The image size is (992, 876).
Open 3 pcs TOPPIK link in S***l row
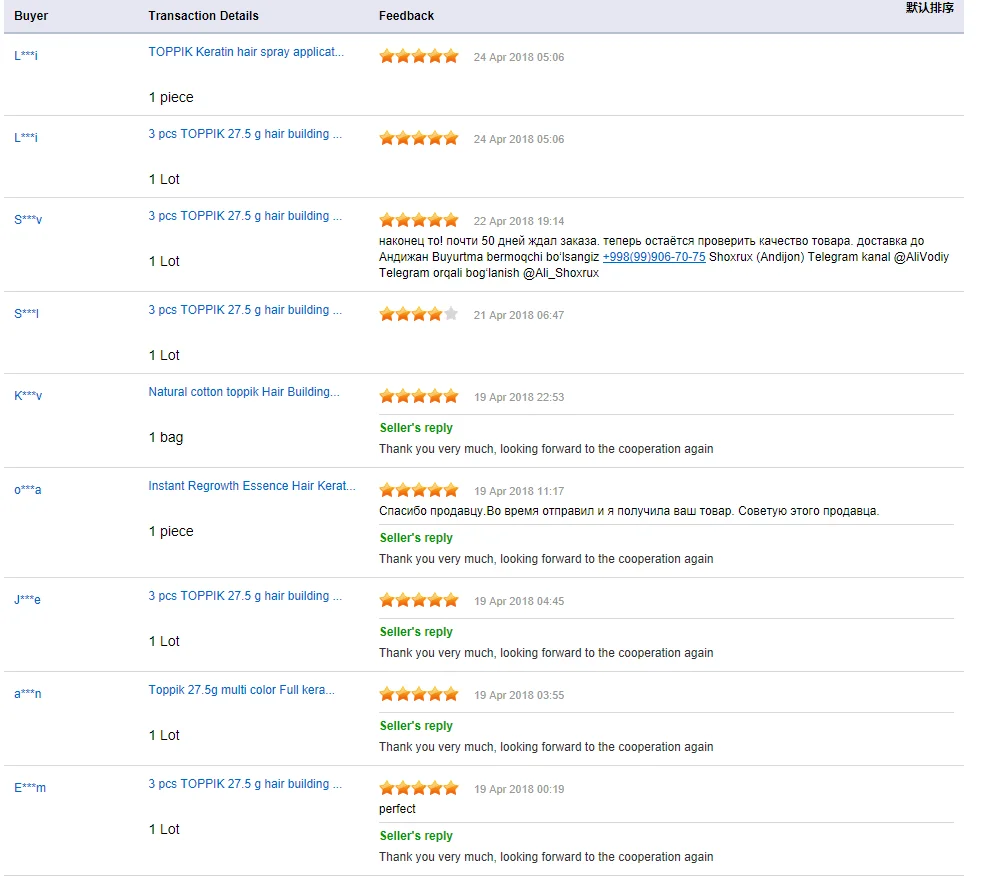(245, 310)
